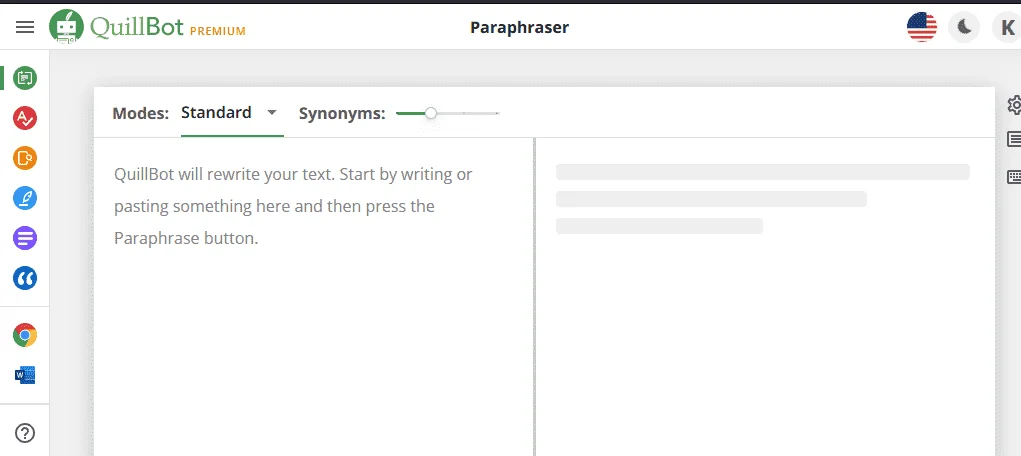Open the K account profile menu
The width and height of the screenshot is (1021, 456).
1007,27
